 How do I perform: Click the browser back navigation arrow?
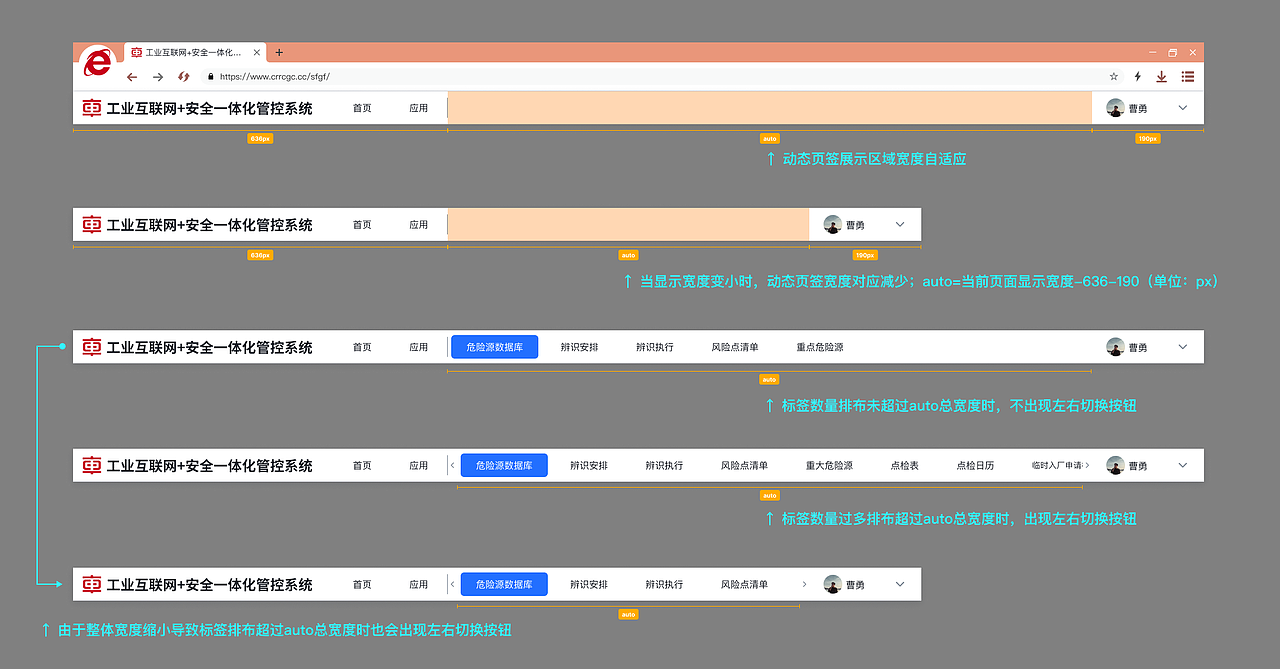coord(132,76)
